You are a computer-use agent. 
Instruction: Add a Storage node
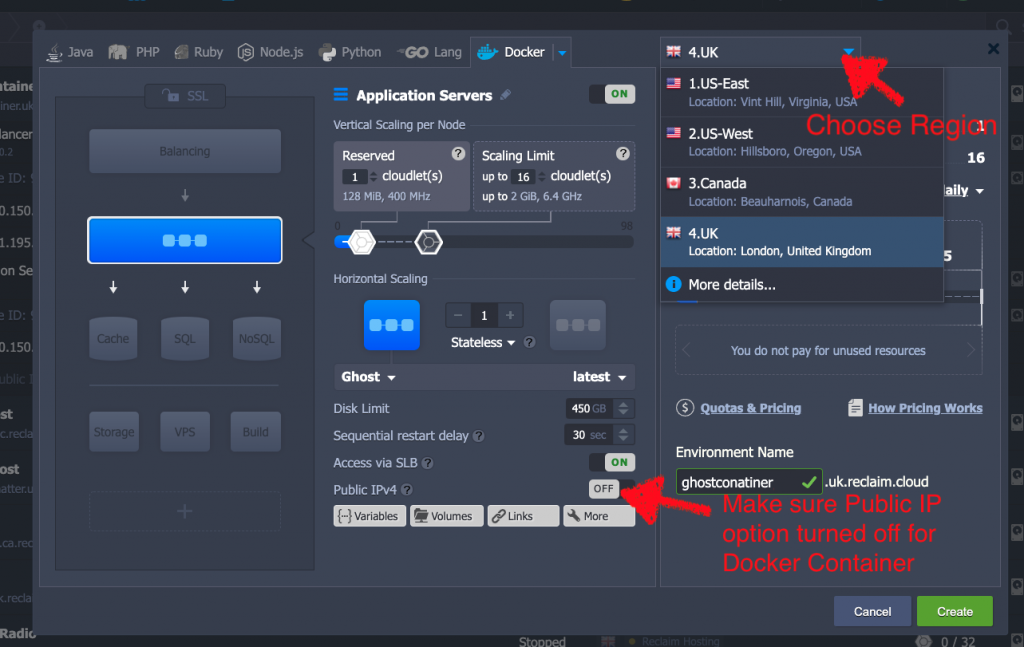click(114, 432)
